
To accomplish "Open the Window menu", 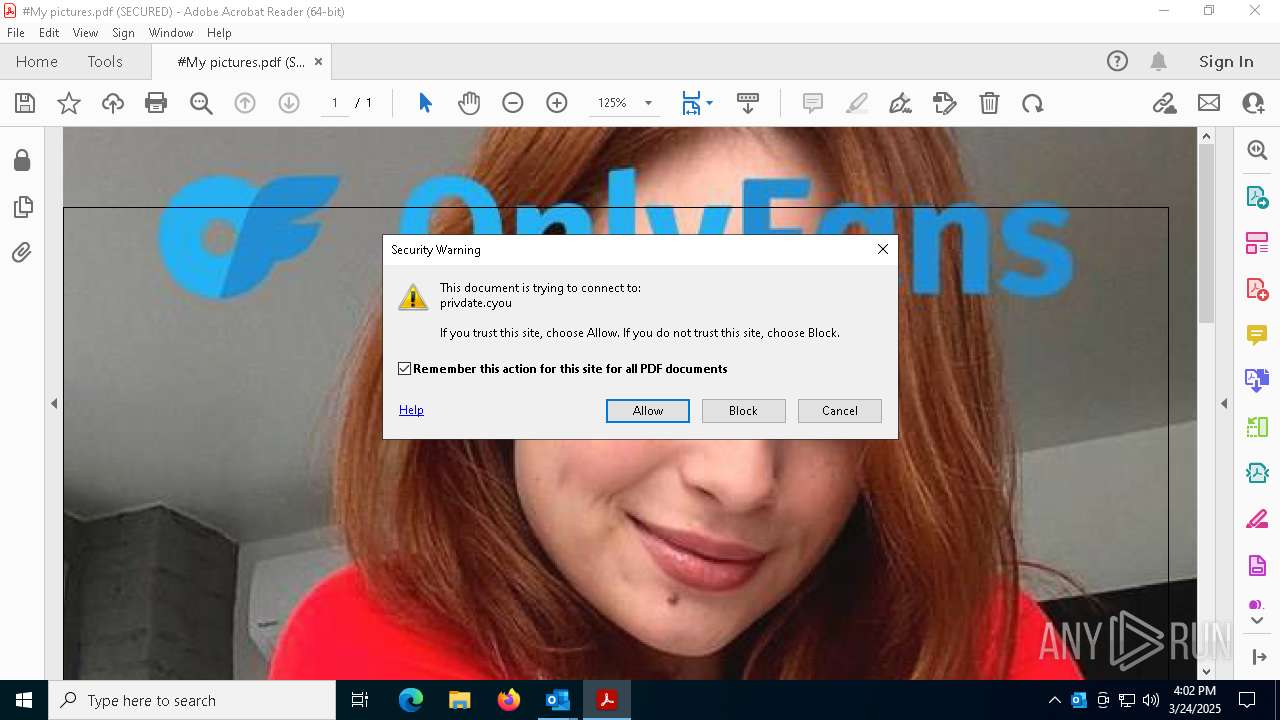I will pos(171,33).
